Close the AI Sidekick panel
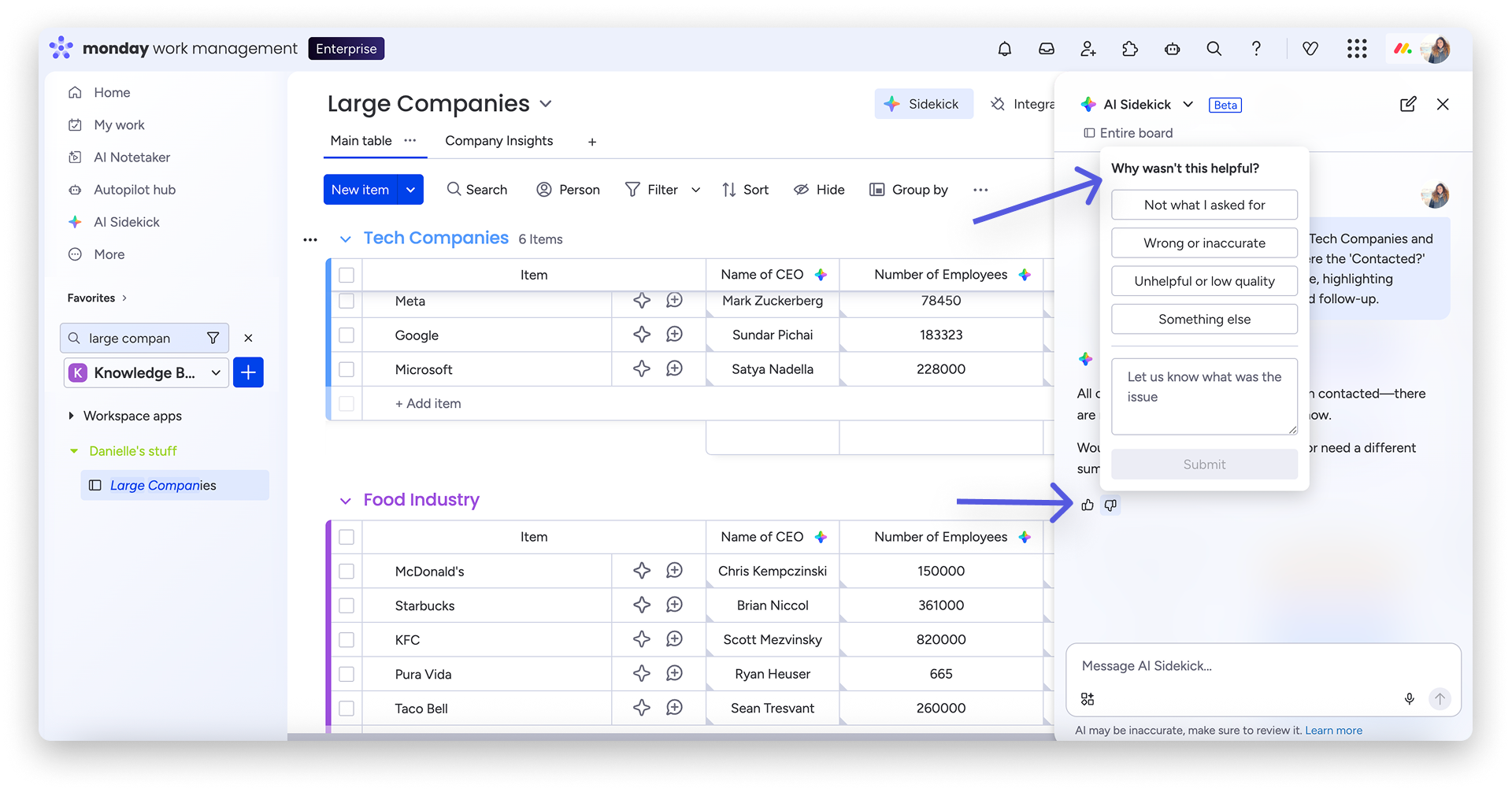This screenshot has width=1512, height=792. (x=1443, y=104)
